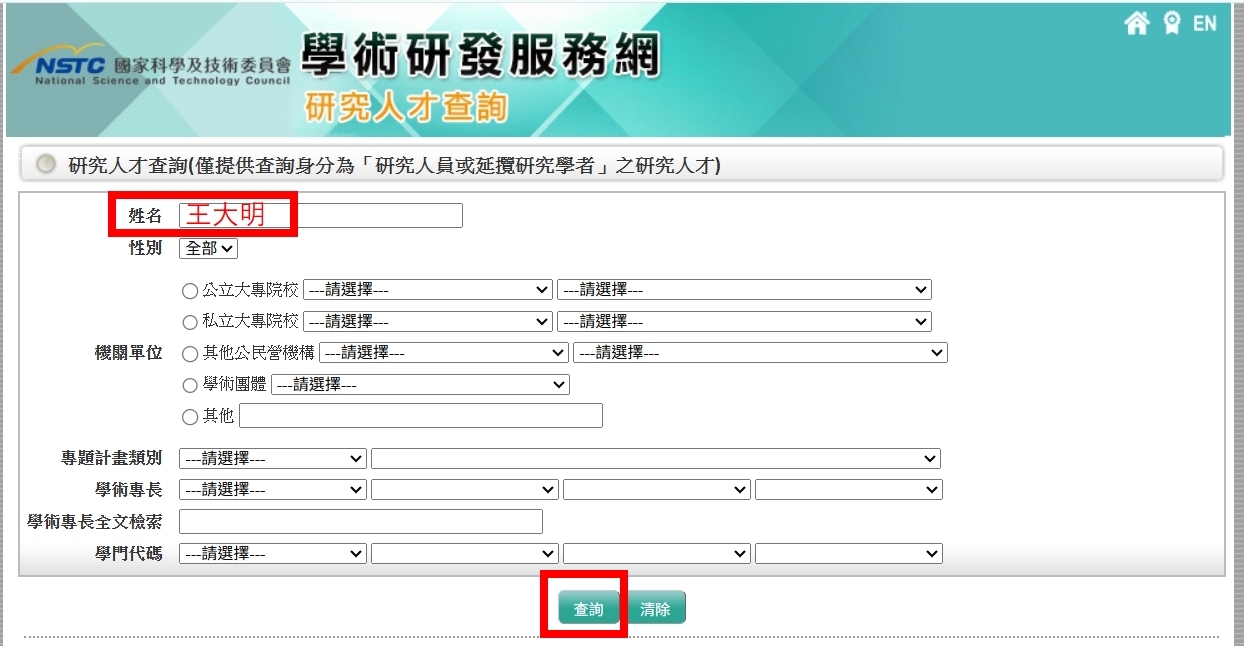Open first 學術專長 dropdown
1244x646 pixels.
(273, 490)
